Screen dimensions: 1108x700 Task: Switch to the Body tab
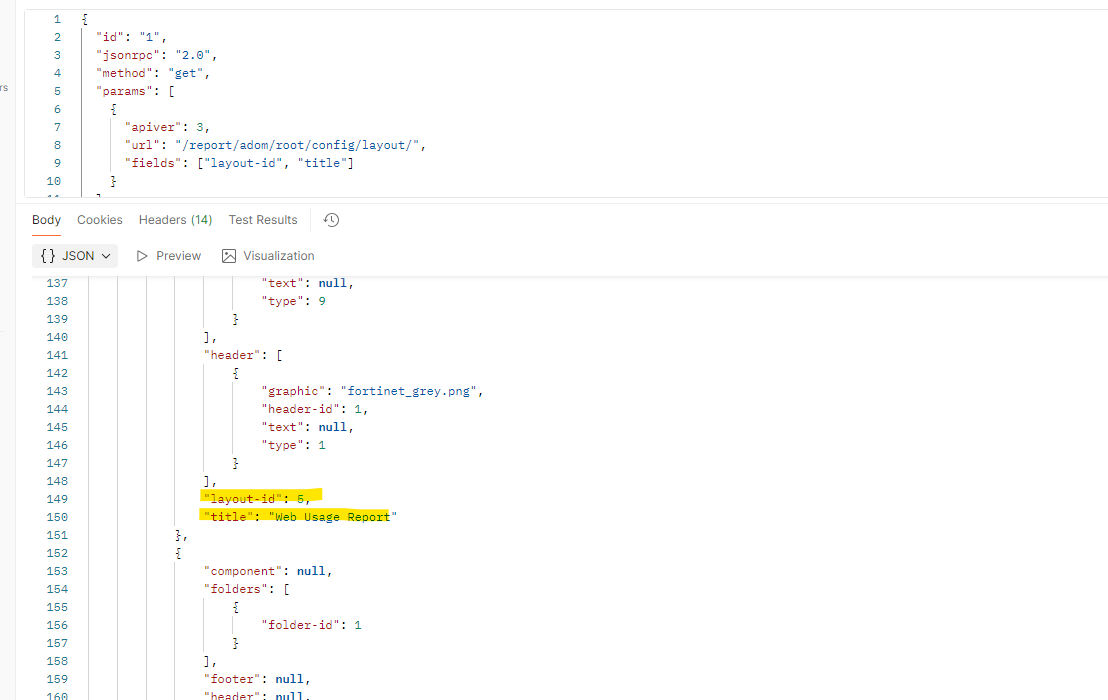click(x=46, y=220)
